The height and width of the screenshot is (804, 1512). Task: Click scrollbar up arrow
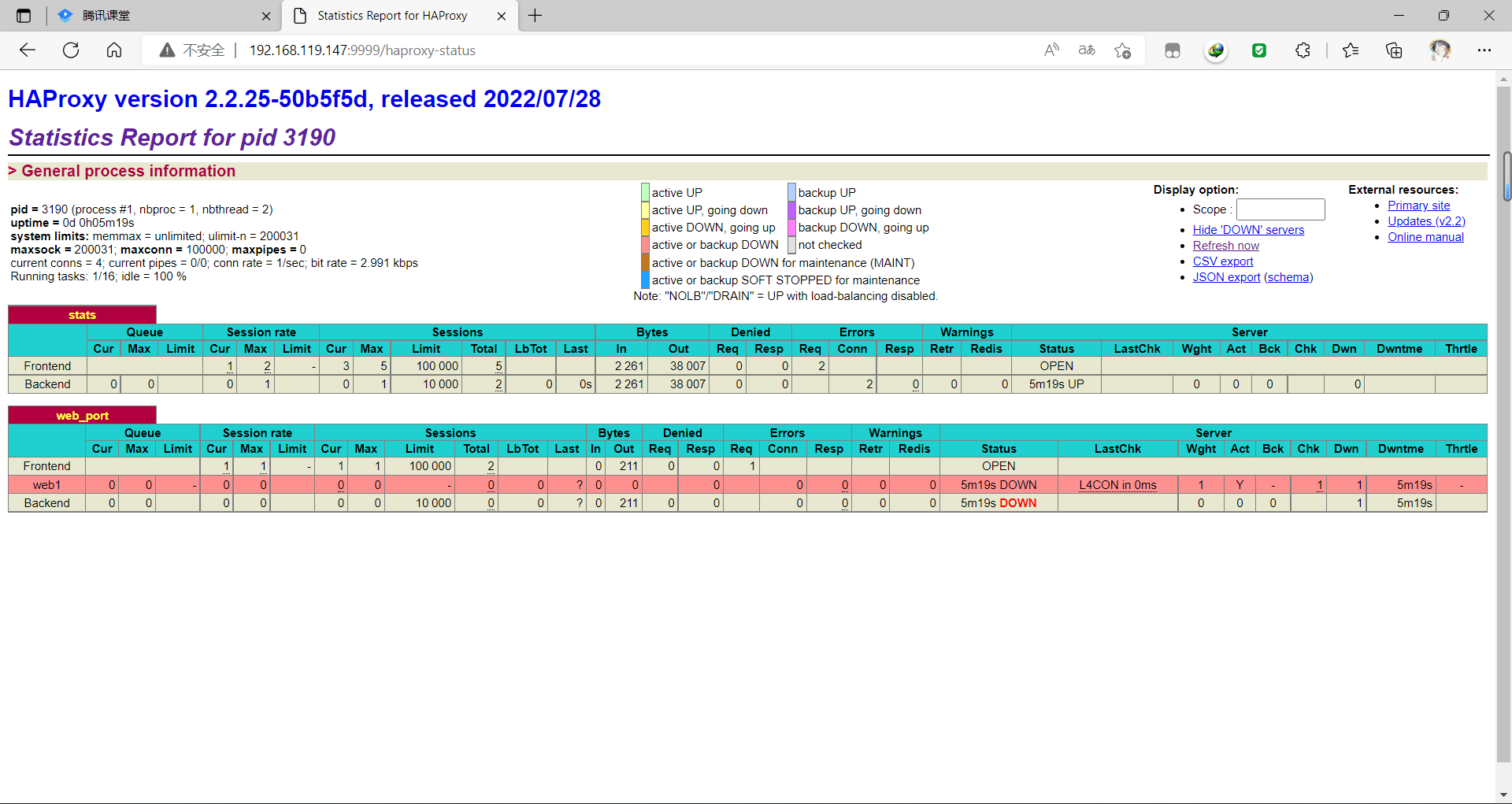pos(1504,79)
